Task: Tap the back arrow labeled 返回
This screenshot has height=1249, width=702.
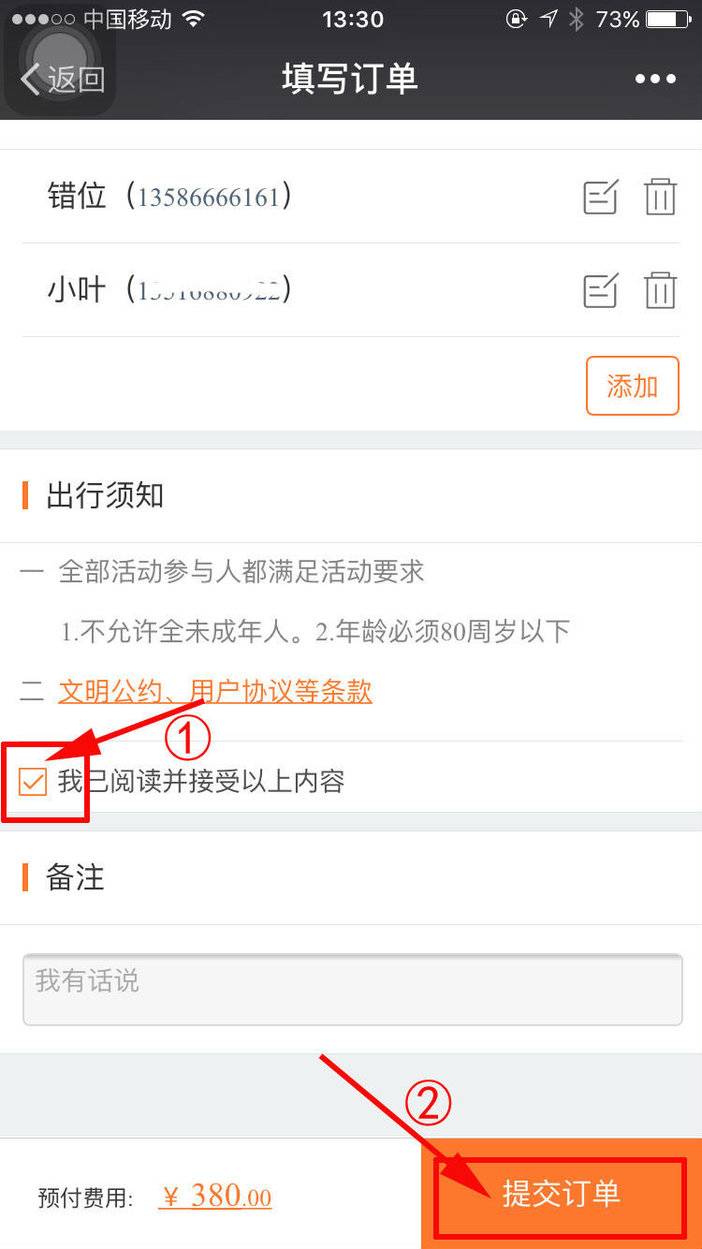Action: pyautogui.click(x=62, y=79)
